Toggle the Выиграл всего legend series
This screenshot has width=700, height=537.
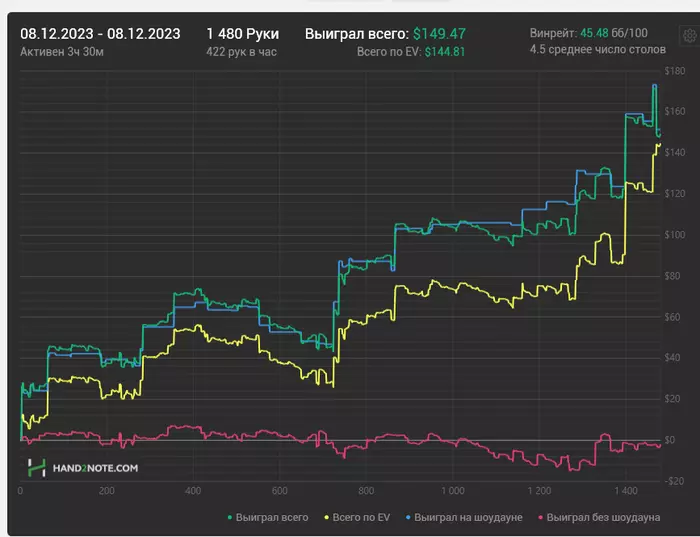tap(272, 517)
